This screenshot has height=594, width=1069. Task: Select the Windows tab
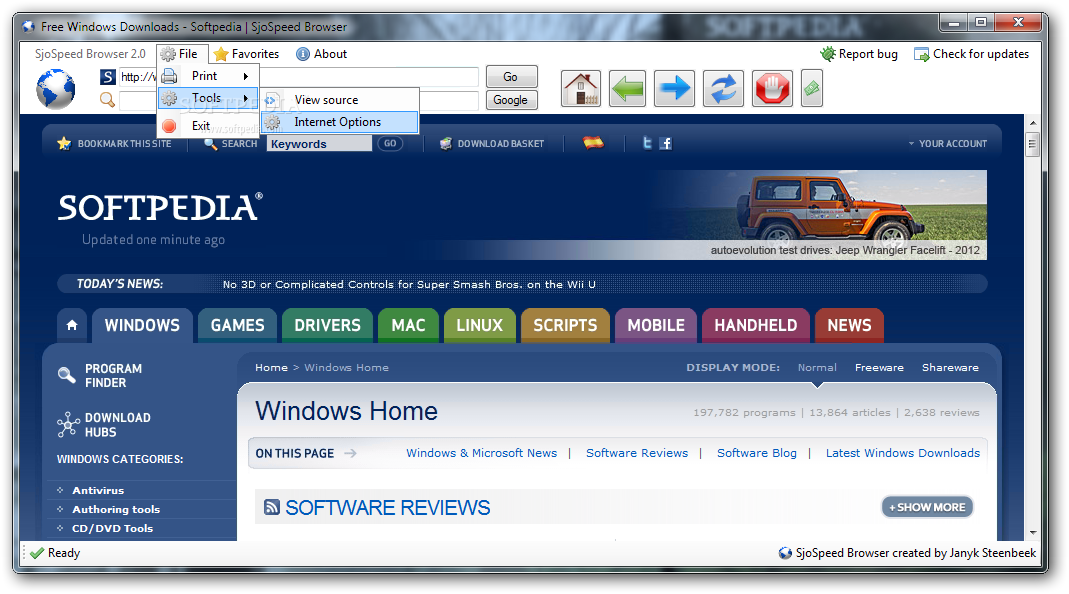click(x=142, y=325)
